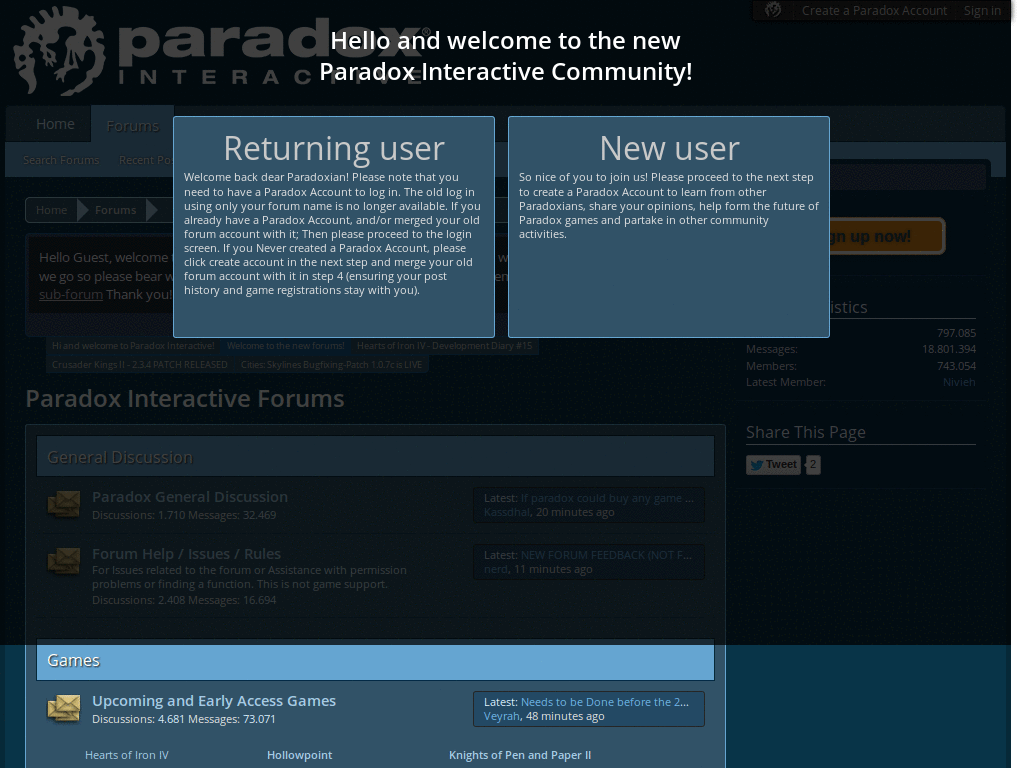Click the Forums breadcrumb
The width and height of the screenshot is (1024, 768).
pyautogui.click(x=116, y=210)
